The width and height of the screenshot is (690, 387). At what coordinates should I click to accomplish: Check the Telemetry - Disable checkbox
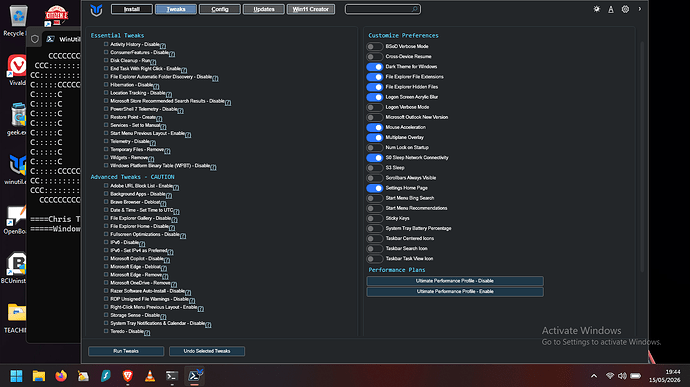(x=106, y=141)
